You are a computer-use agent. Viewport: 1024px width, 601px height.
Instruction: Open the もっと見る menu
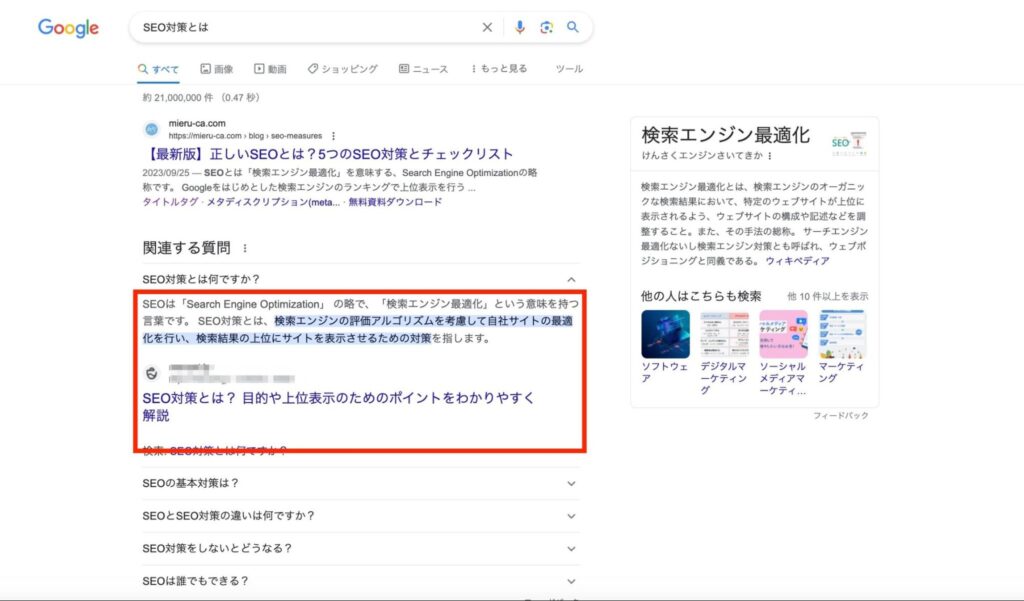click(502, 68)
